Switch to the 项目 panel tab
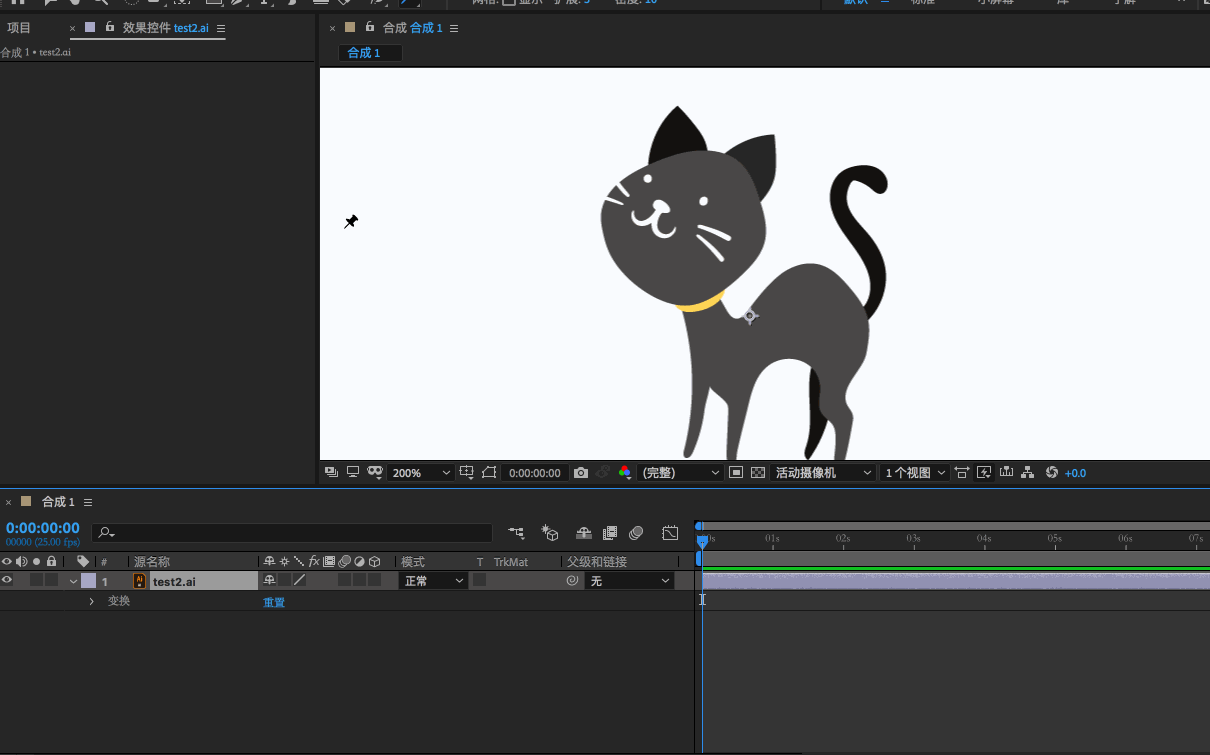The image size is (1210, 755). click(19, 28)
